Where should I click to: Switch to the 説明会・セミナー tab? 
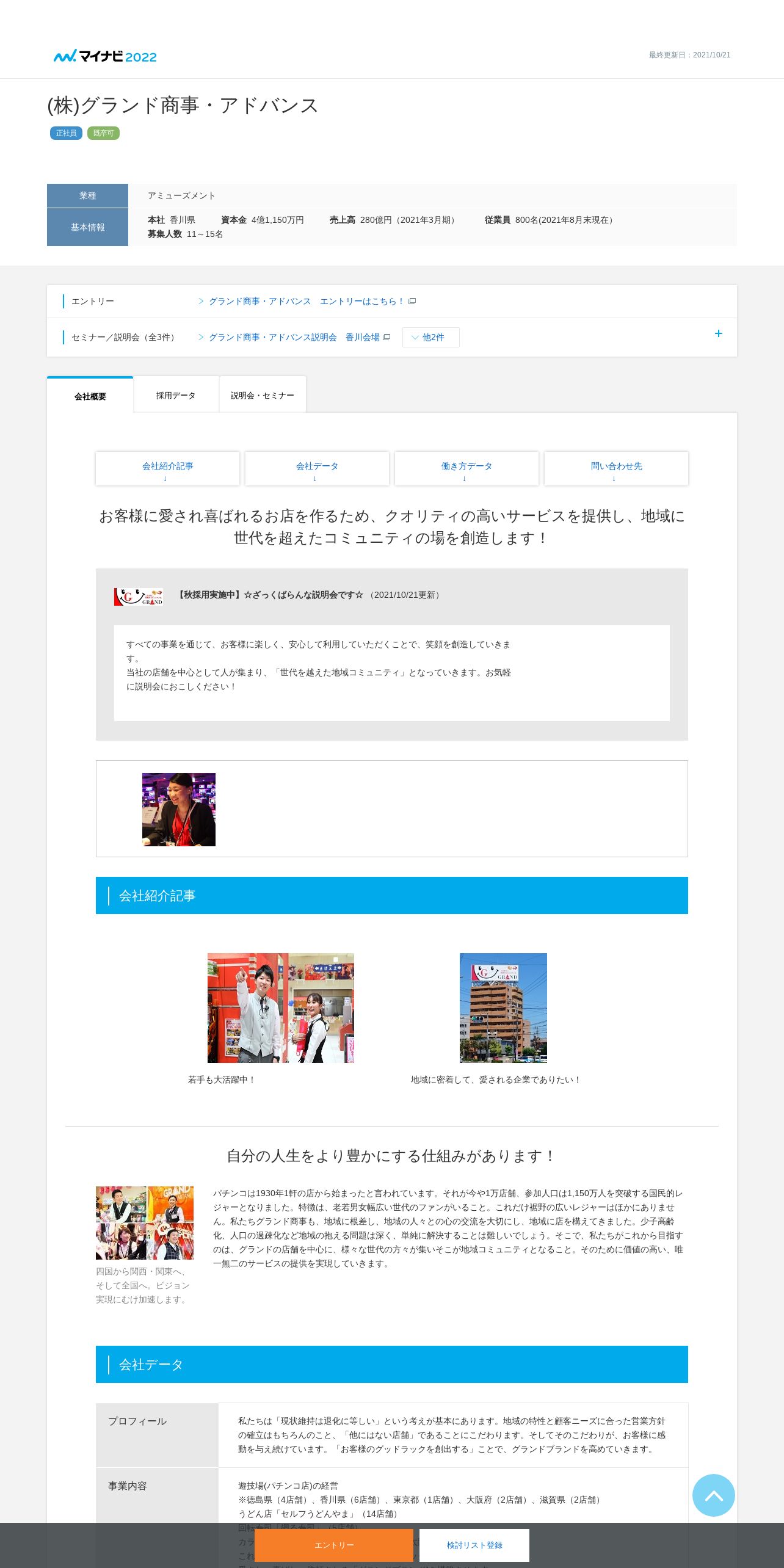[263, 395]
